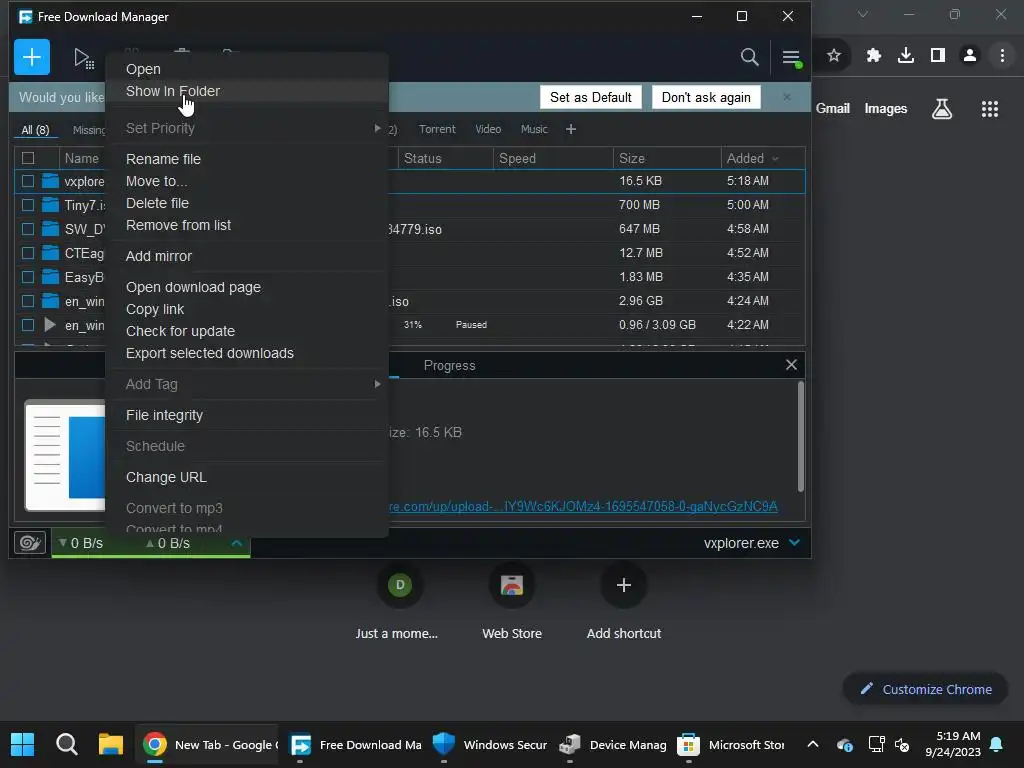Click Customize Chrome button
This screenshot has height=768, width=1024.
[x=925, y=689]
